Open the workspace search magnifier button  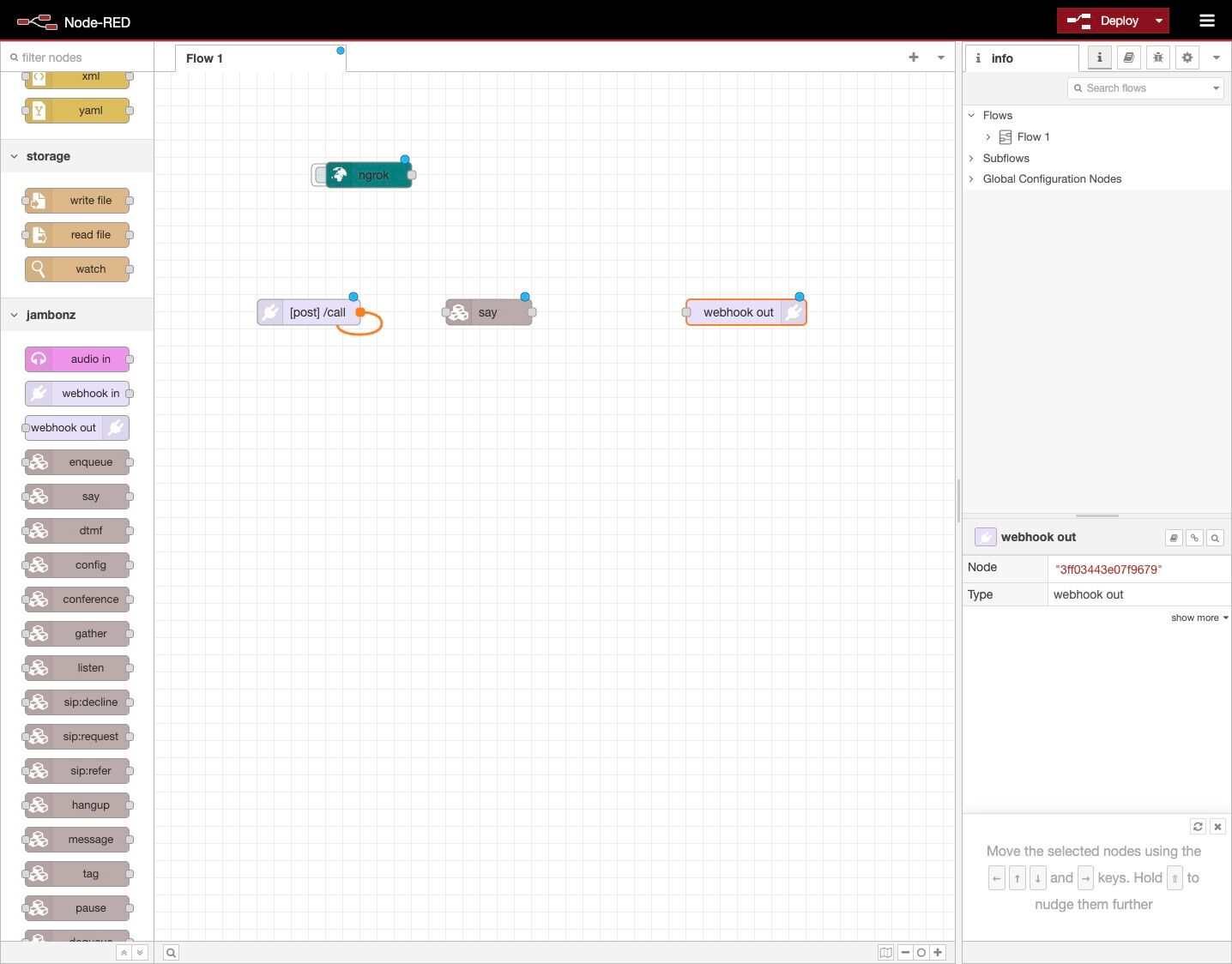(x=172, y=952)
